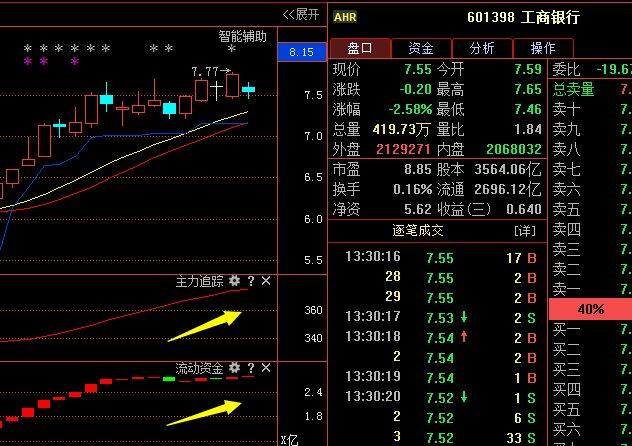The width and height of the screenshot is (632, 446).
Task: Click the 买五 order row
Action: click(x=590, y=409)
